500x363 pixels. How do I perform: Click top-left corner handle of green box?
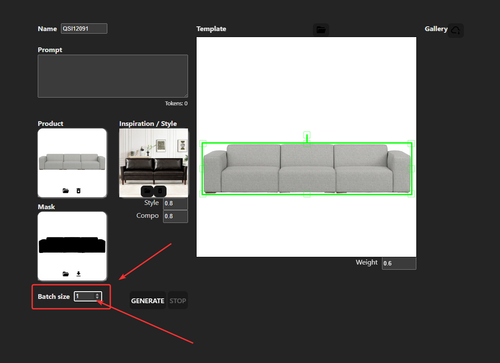(203, 143)
